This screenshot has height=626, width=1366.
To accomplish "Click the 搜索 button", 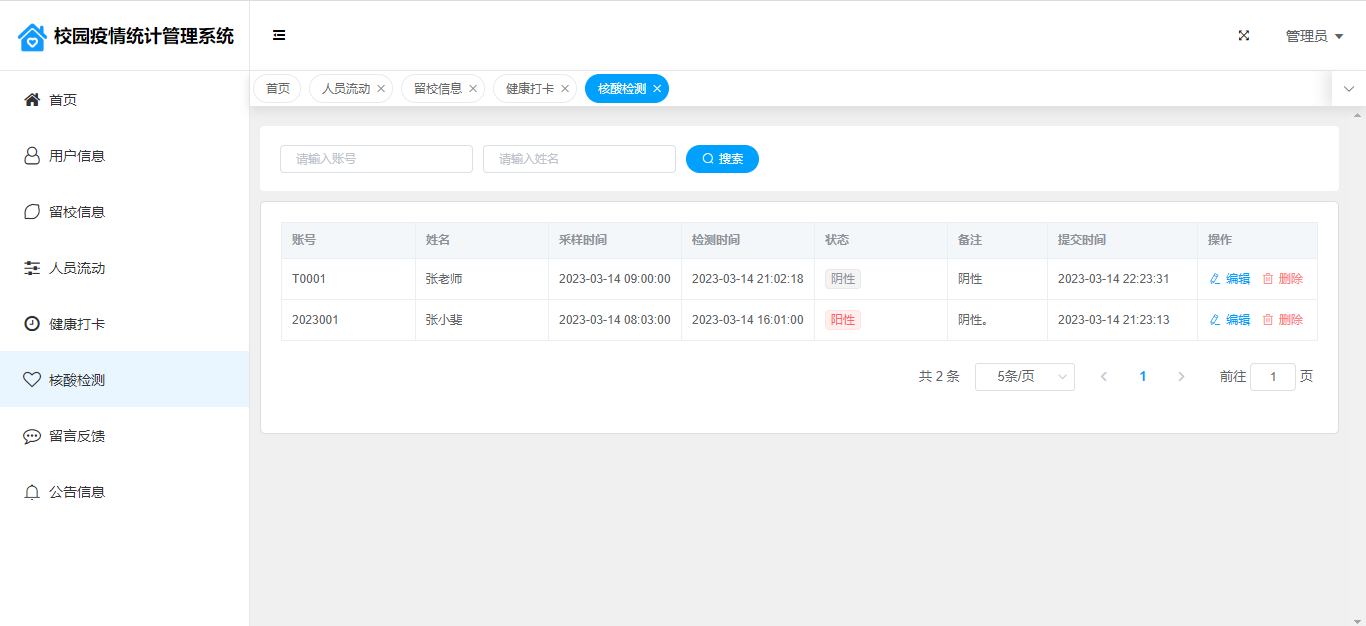I will point(722,159).
